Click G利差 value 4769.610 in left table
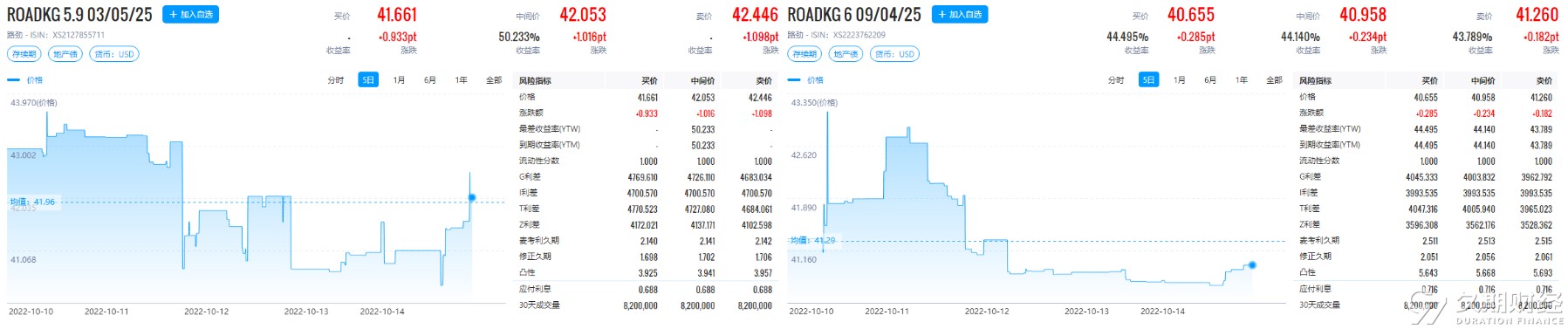The height and width of the screenshot is (329, 1568). [642, 177]
